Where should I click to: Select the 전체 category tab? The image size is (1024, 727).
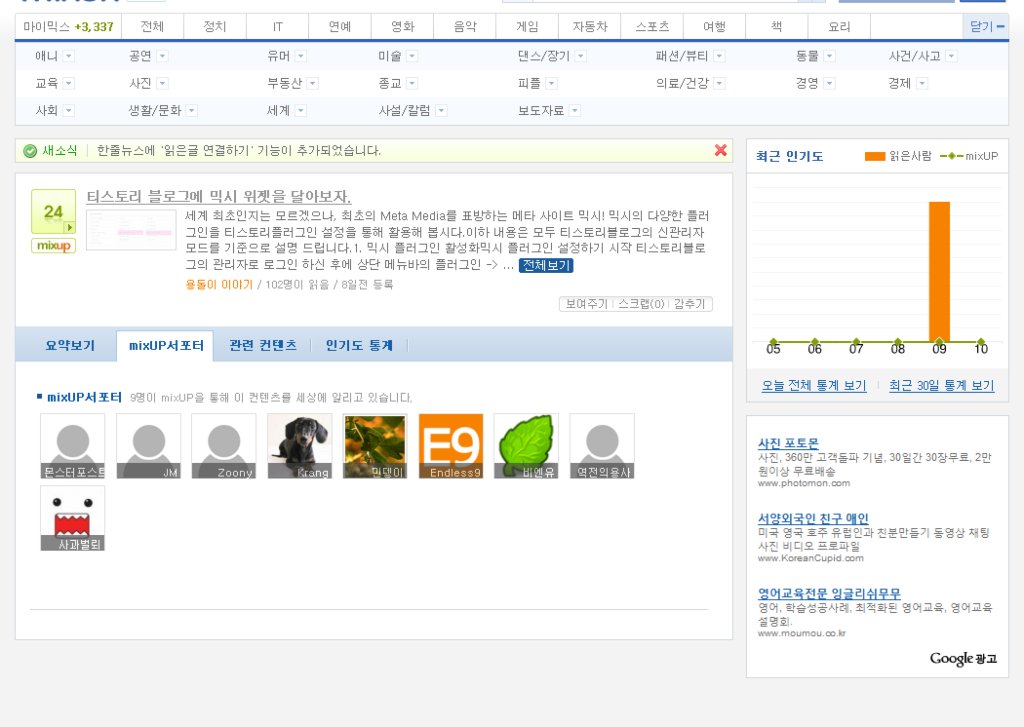(152, 27)
